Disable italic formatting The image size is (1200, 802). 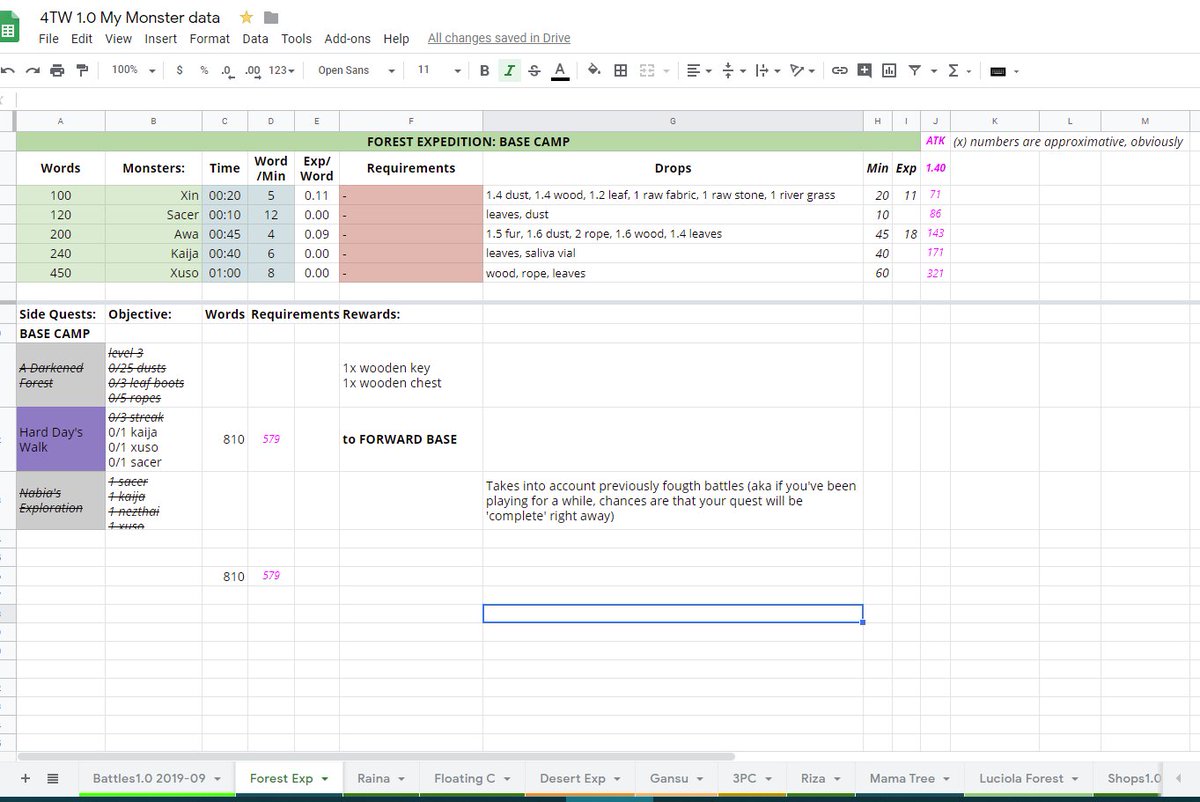pyautogui.click(x=509, y=70)
